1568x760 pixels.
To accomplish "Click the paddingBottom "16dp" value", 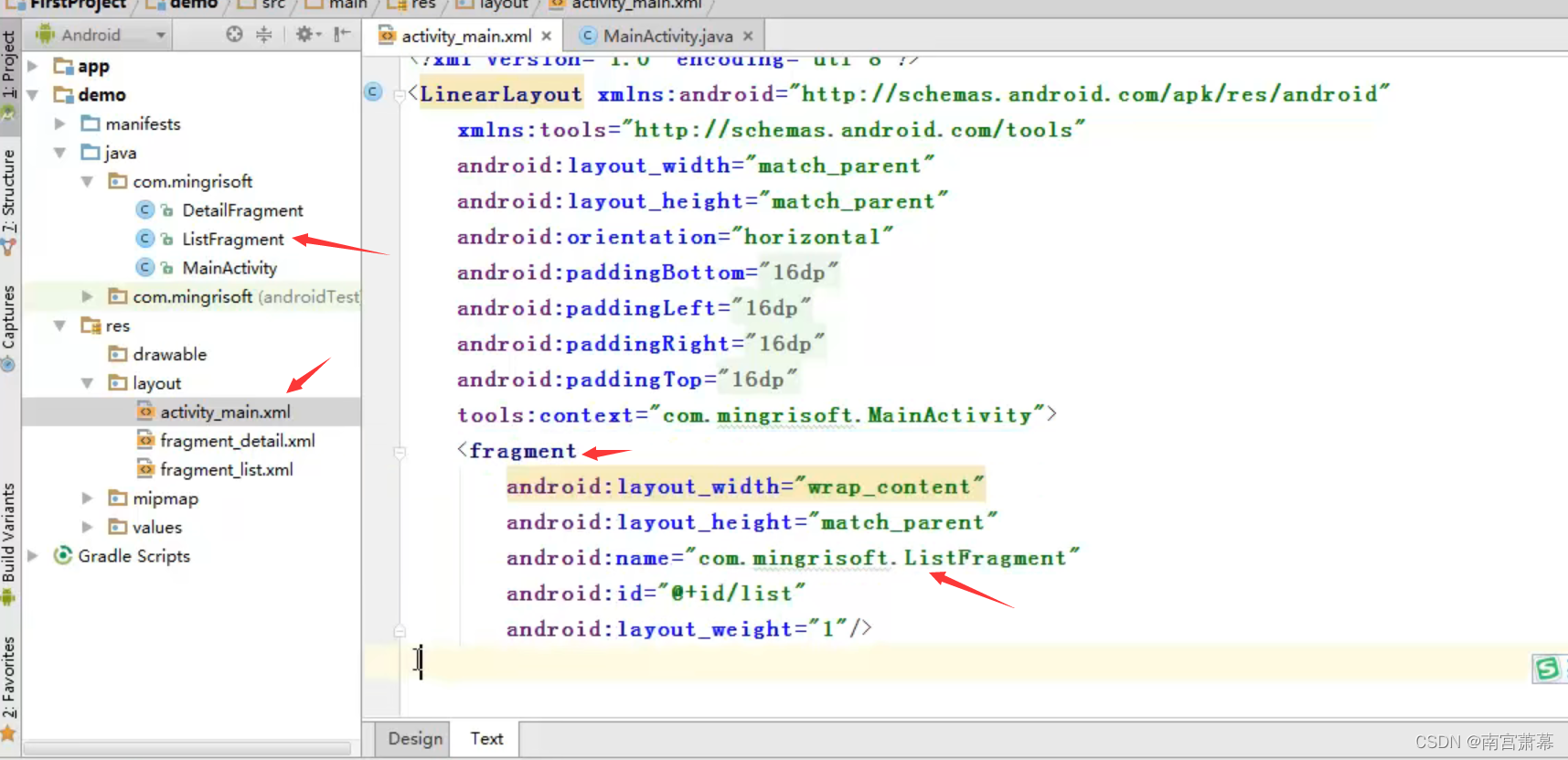I will pyautogui.click(x=798, y=273).
